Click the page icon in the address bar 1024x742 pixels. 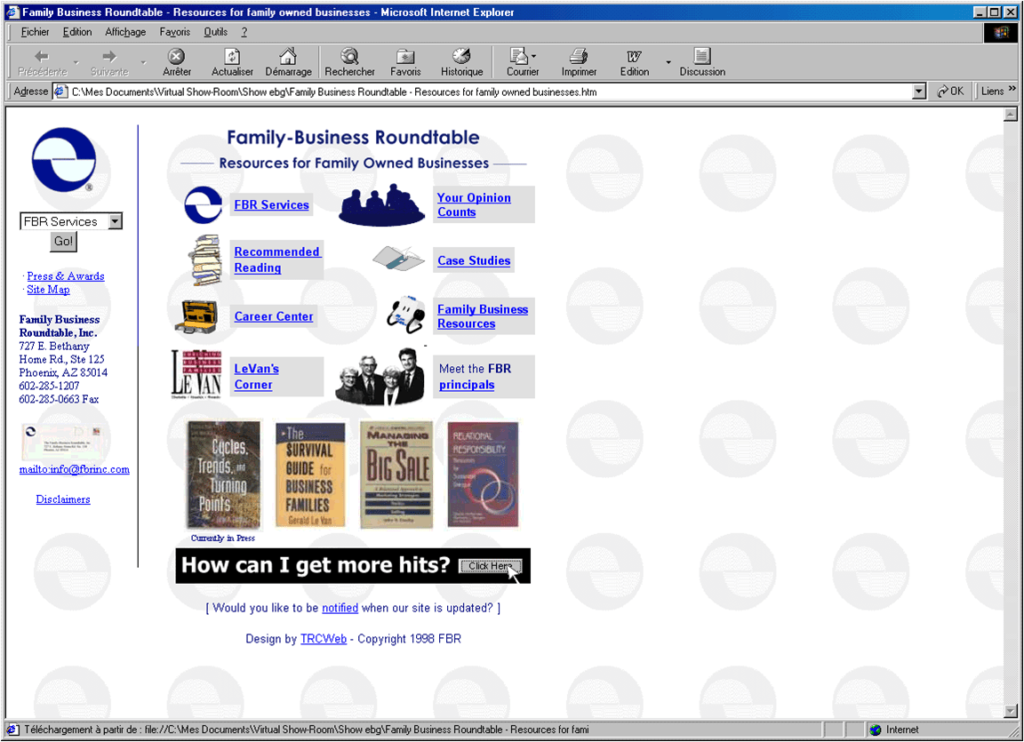click(x=60, y=91)
